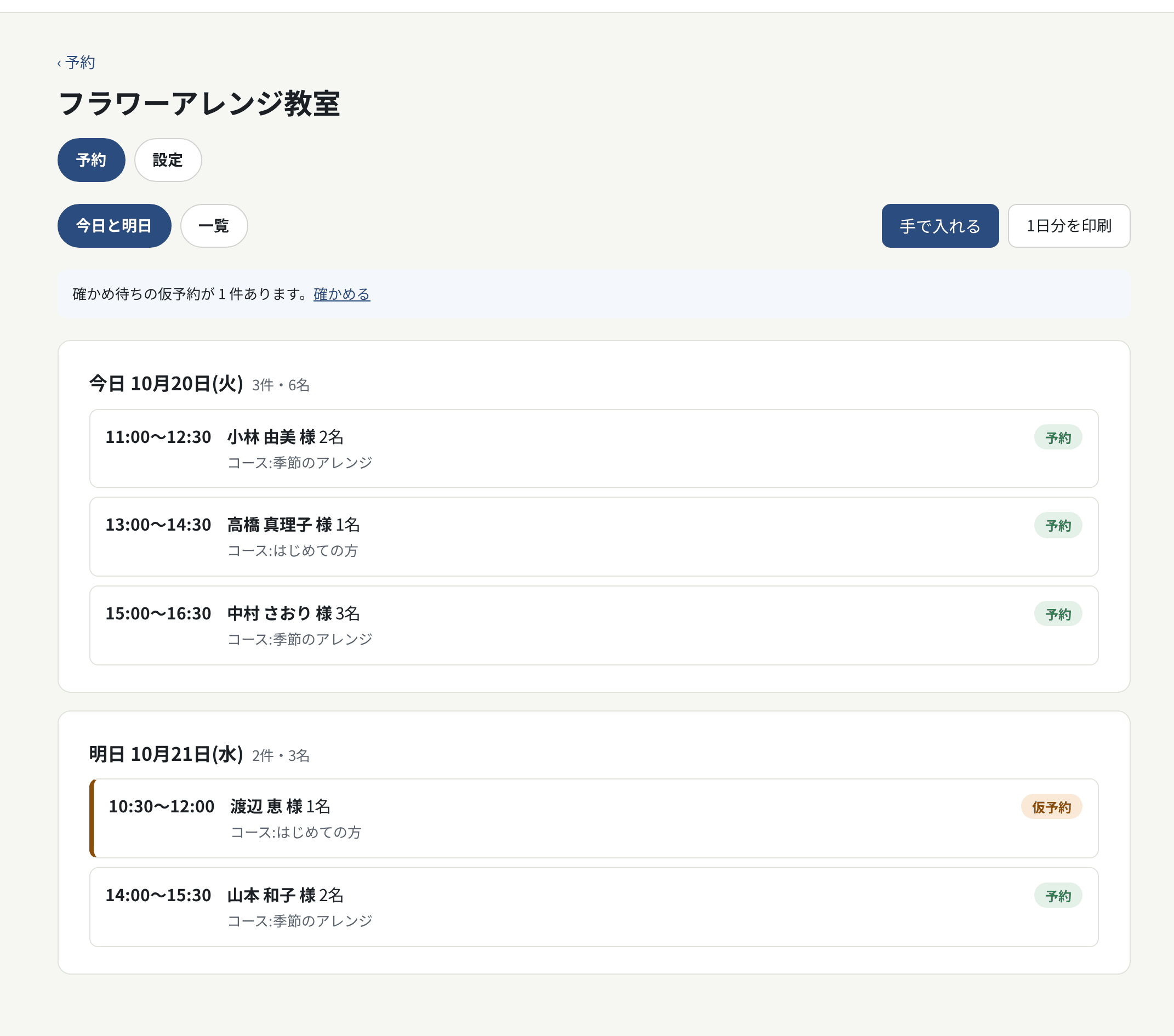Click コース:はじめての方 under 高橋 真理子
The height and width of the screenshot is (1036, 1174).
292,551
